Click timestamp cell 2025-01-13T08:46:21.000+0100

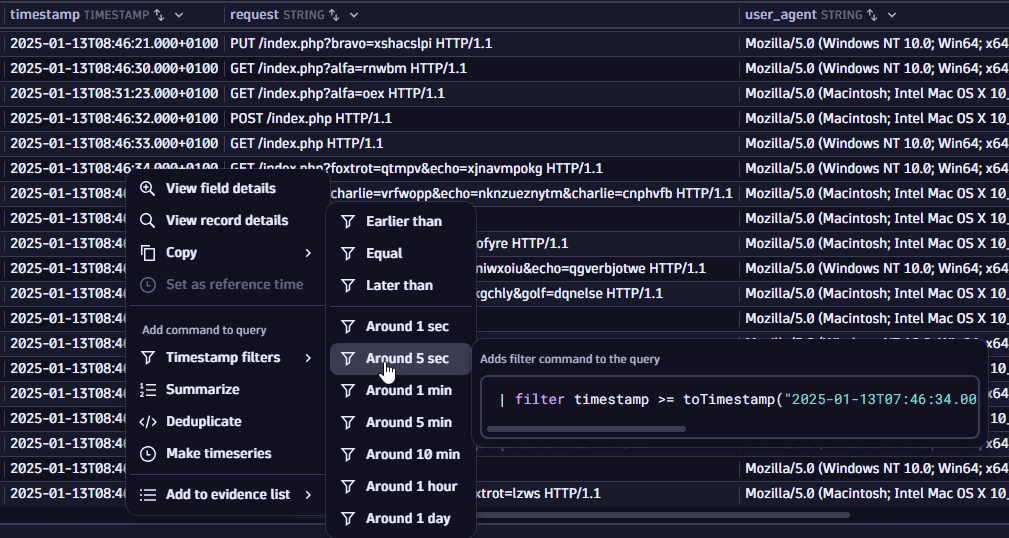(114, 44)
